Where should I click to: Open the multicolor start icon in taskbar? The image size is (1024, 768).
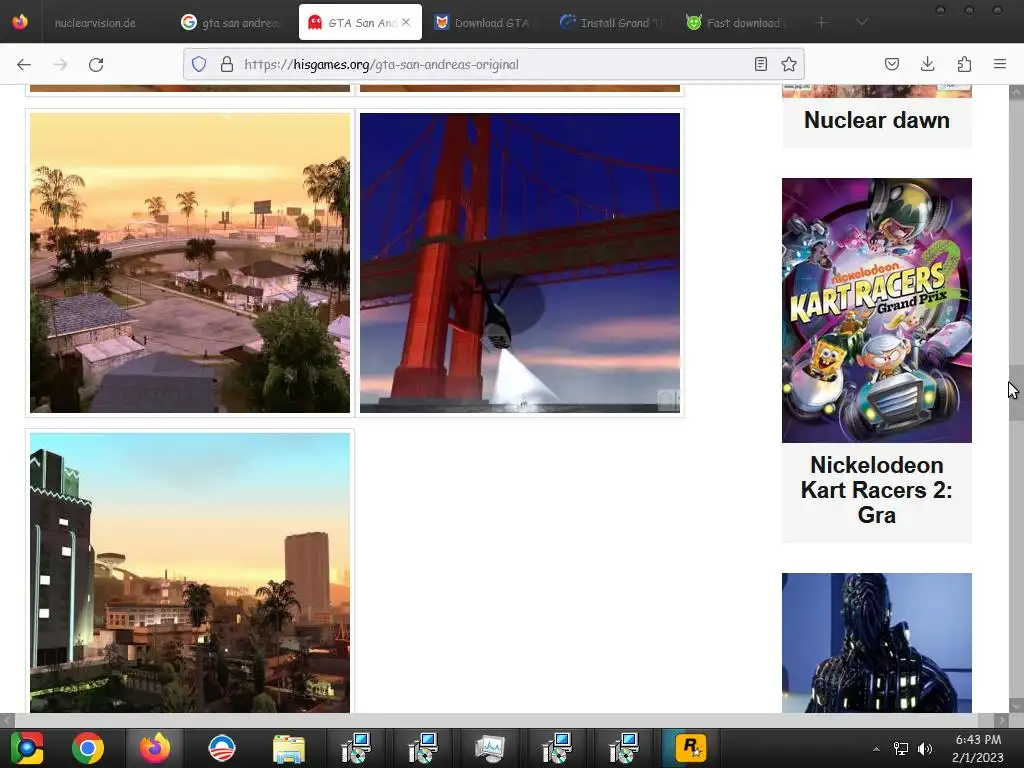[x=27, y=748]
